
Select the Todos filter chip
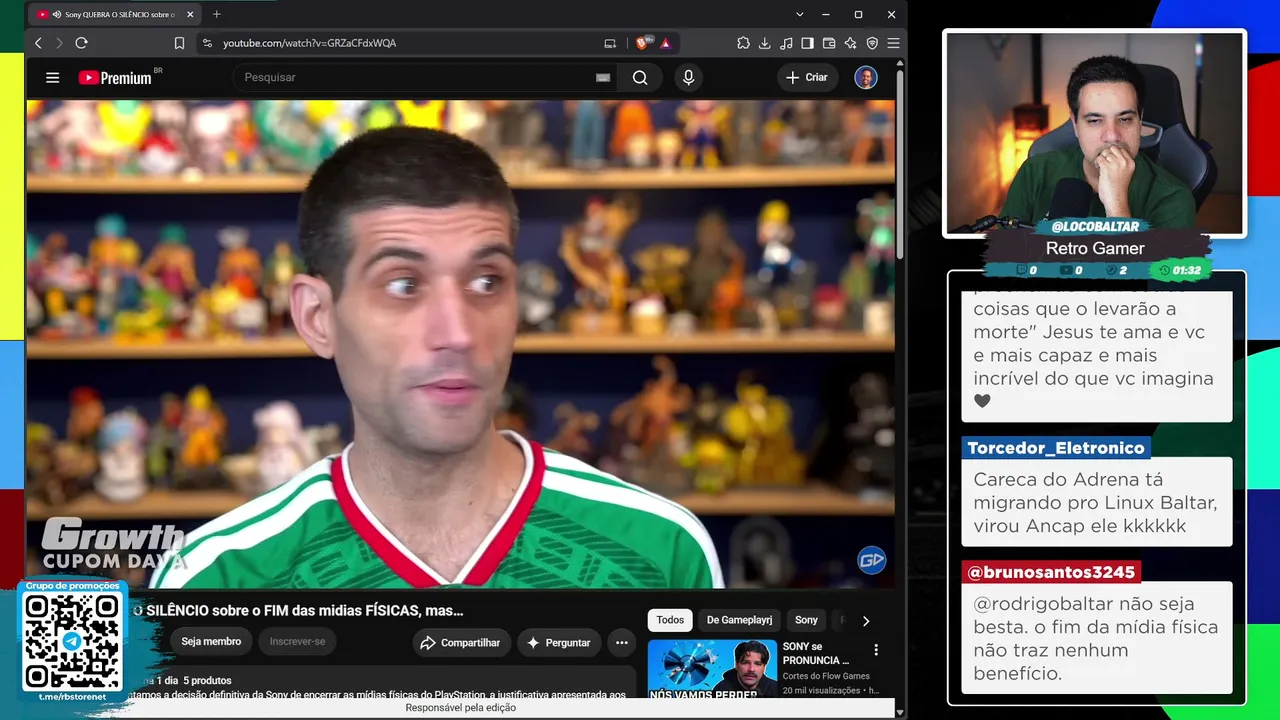tap(670, 620)
